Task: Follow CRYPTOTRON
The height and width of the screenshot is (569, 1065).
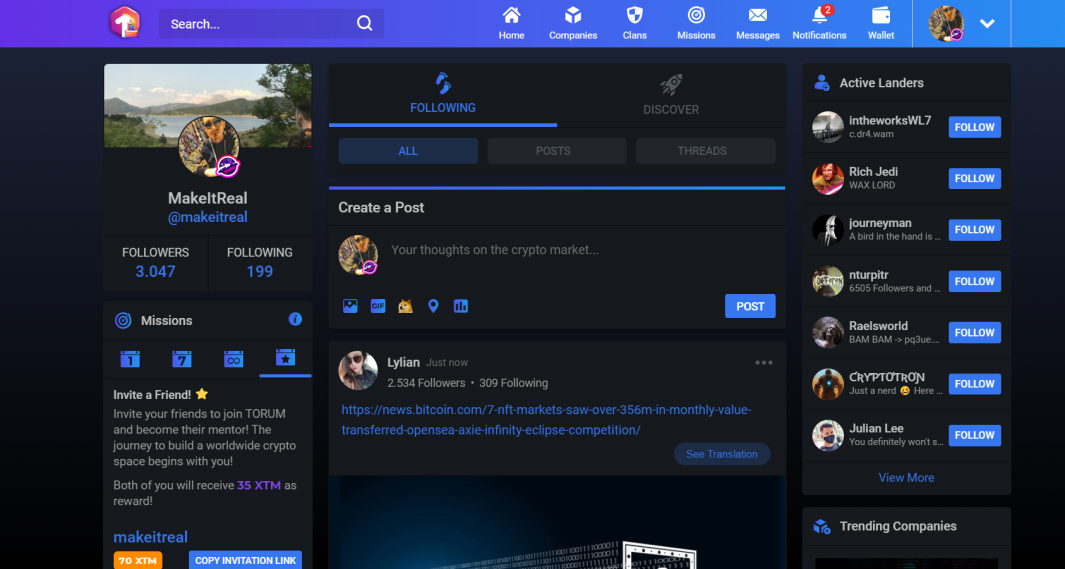Action: [974, 384]
